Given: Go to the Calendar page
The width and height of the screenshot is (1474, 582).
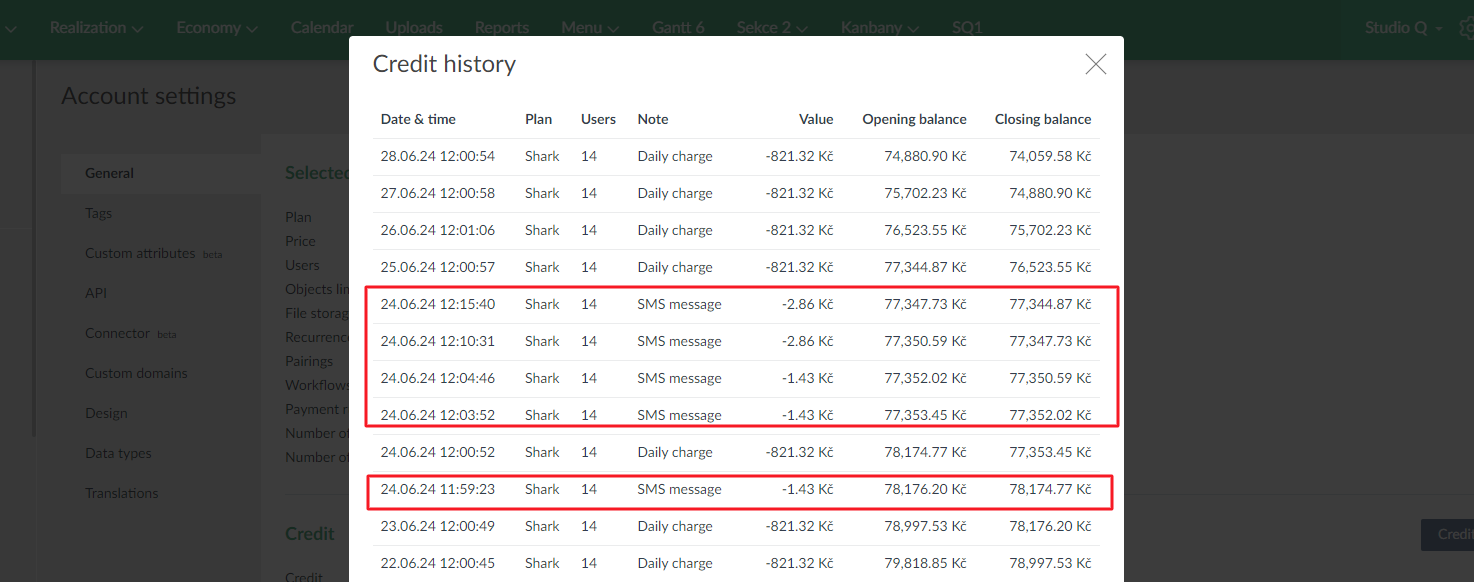Looking at the screenshot, I should (322, 28).
